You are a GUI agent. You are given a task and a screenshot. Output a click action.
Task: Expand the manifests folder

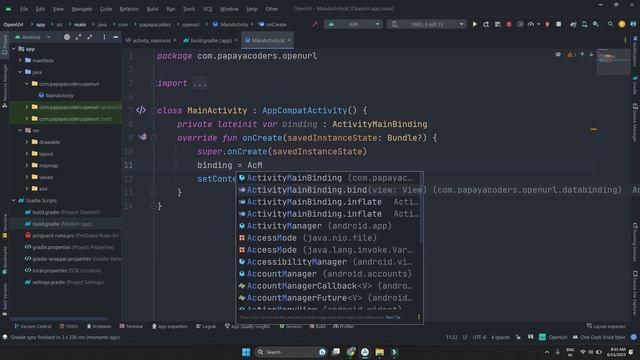[x=20, y=60]
